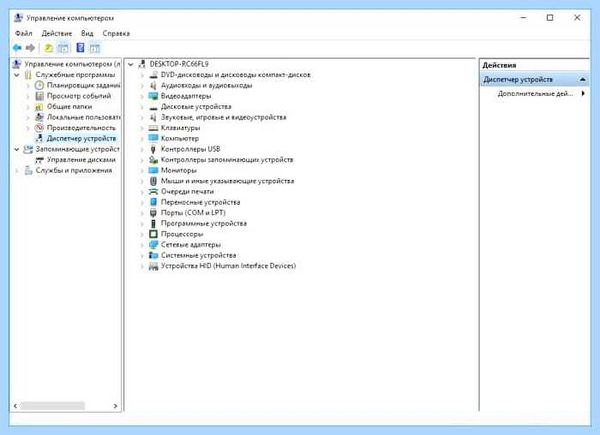Select Диспетчер устройств in left tree
600x435 pixels.
81,138
